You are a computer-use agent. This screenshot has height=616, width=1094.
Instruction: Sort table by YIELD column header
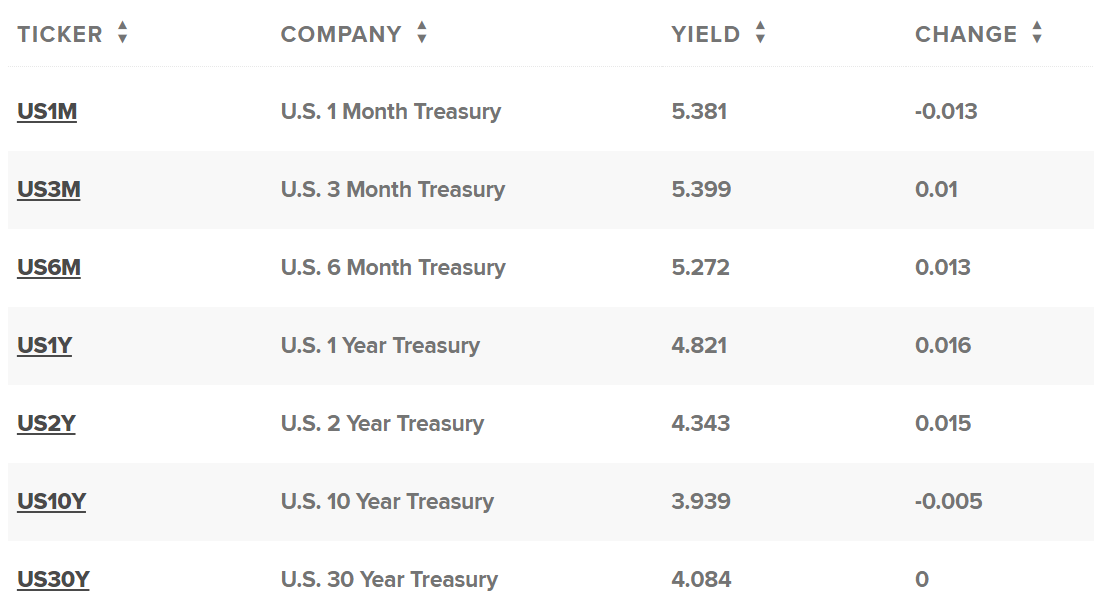[705, 34]
